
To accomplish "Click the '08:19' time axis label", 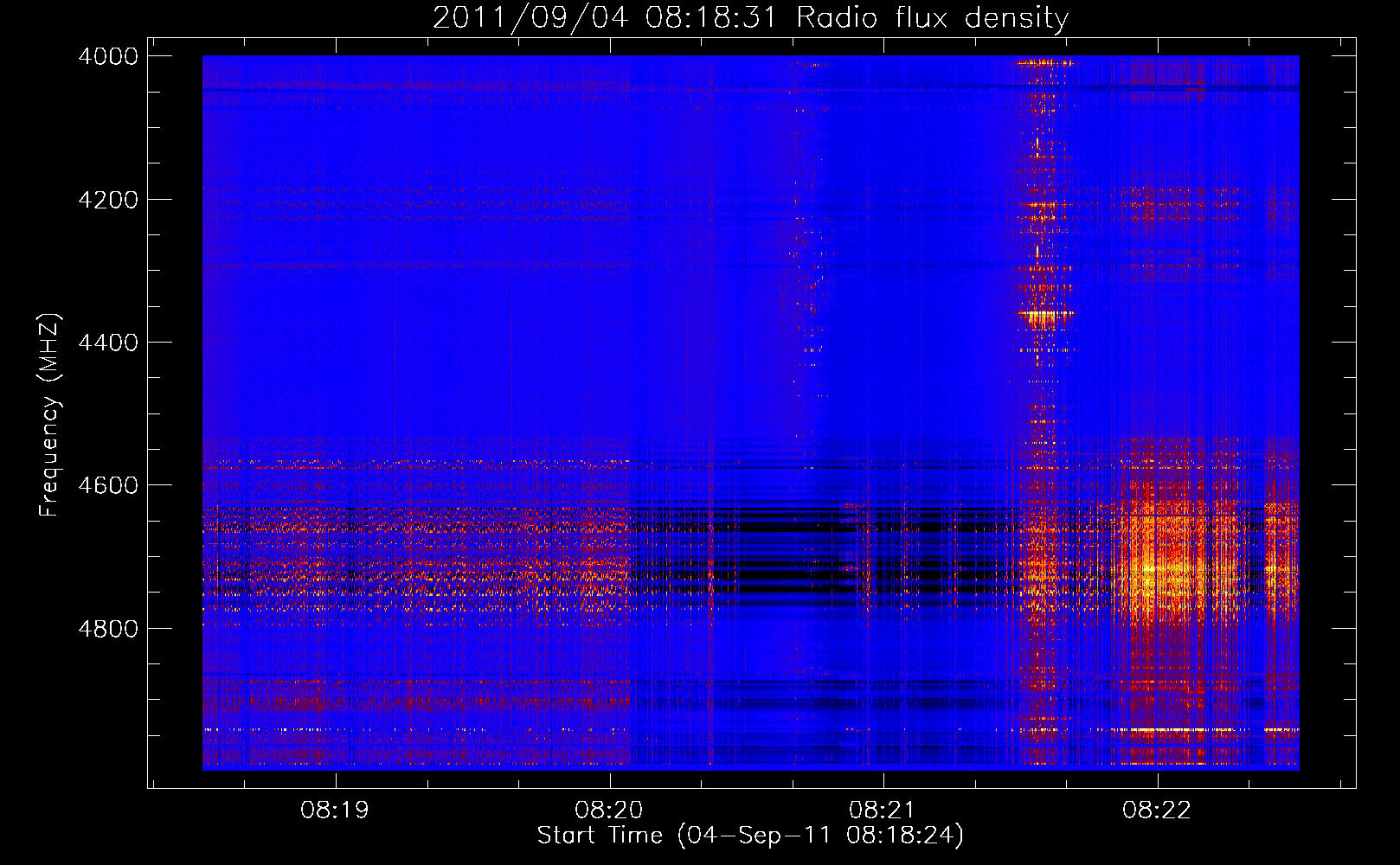I will pyautogui.click(x=335, y=810).
